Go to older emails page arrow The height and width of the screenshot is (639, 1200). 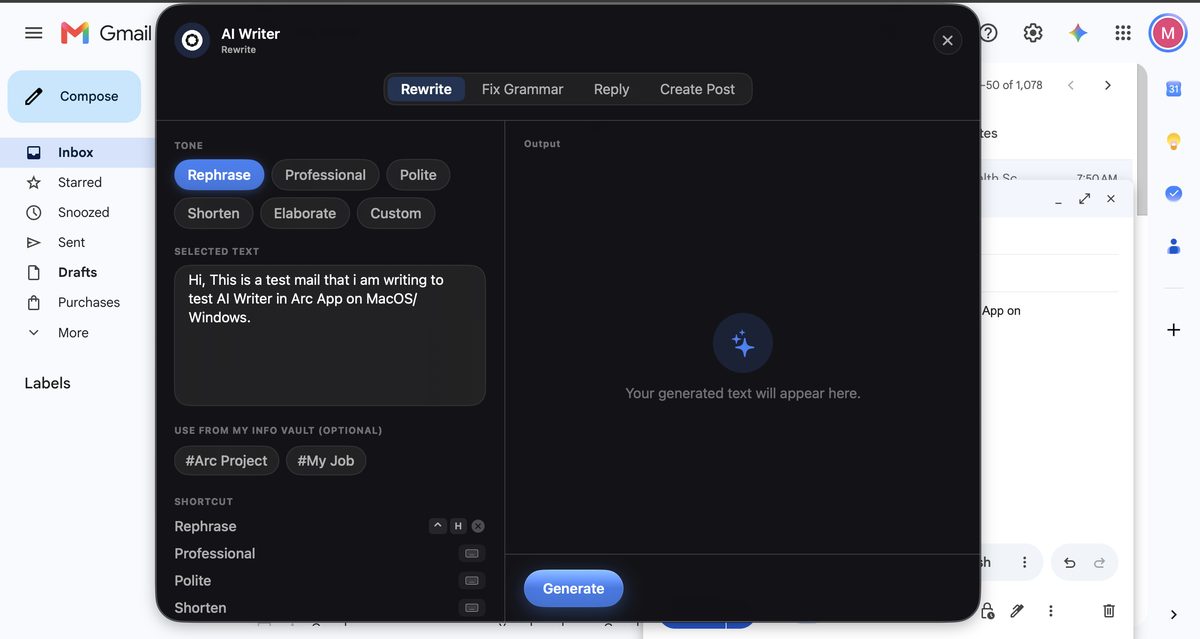click(1108, 85)
